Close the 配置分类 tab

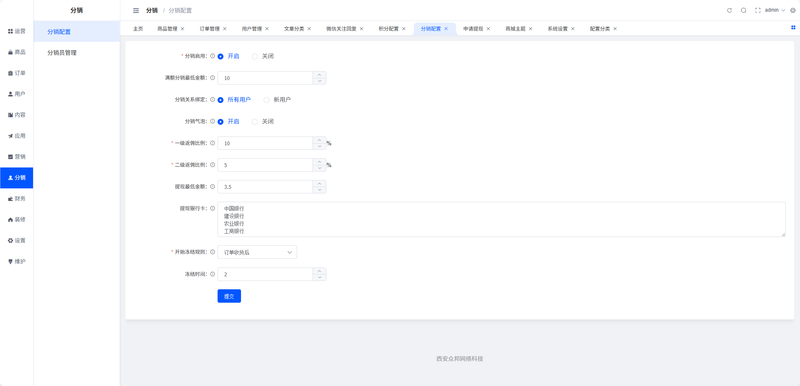(x=615, y=29)
